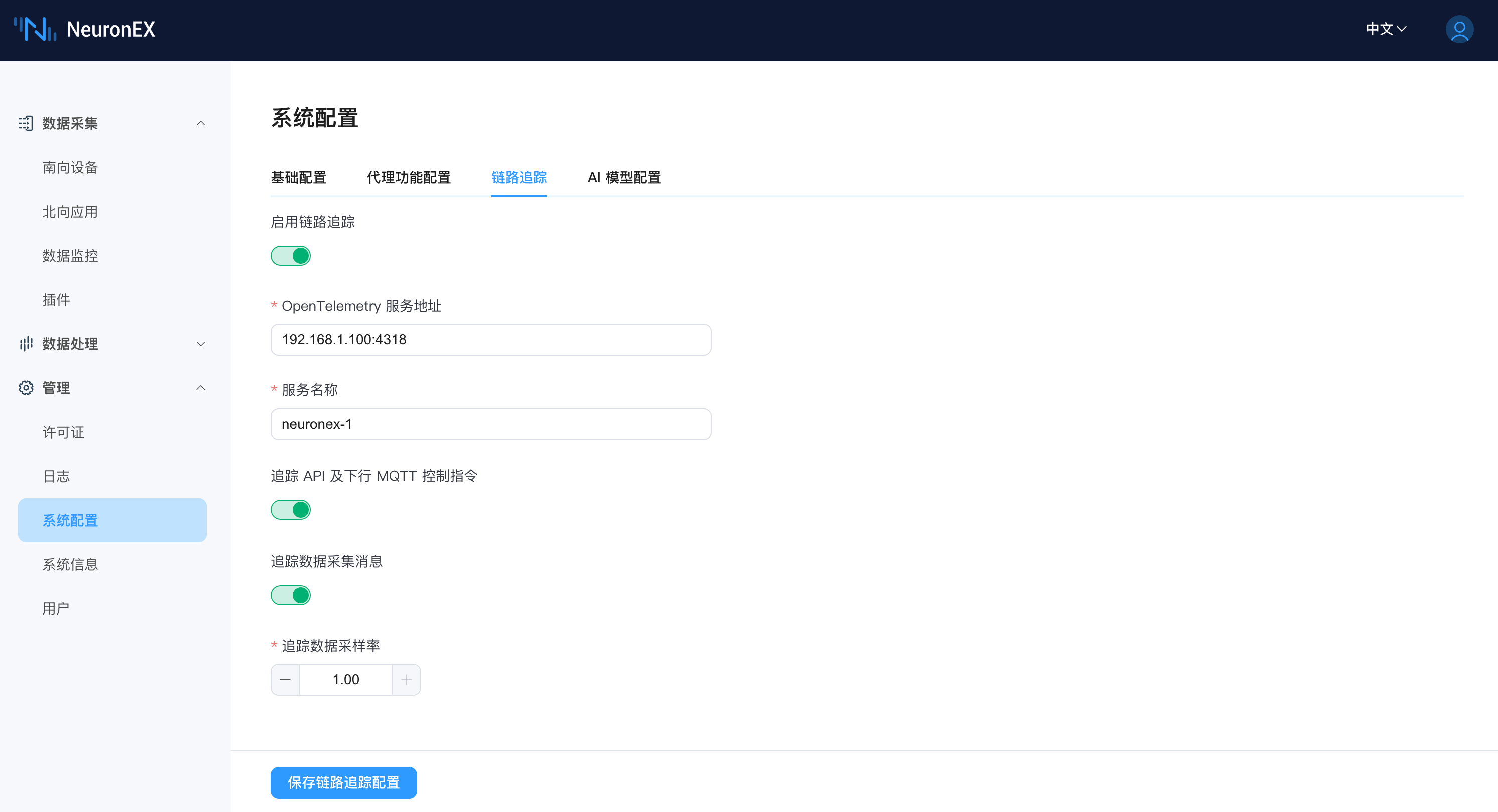Collapse the 数据采集 menu chevron
This screenshot has height=812, width=1498.
[x=201, y=123]
